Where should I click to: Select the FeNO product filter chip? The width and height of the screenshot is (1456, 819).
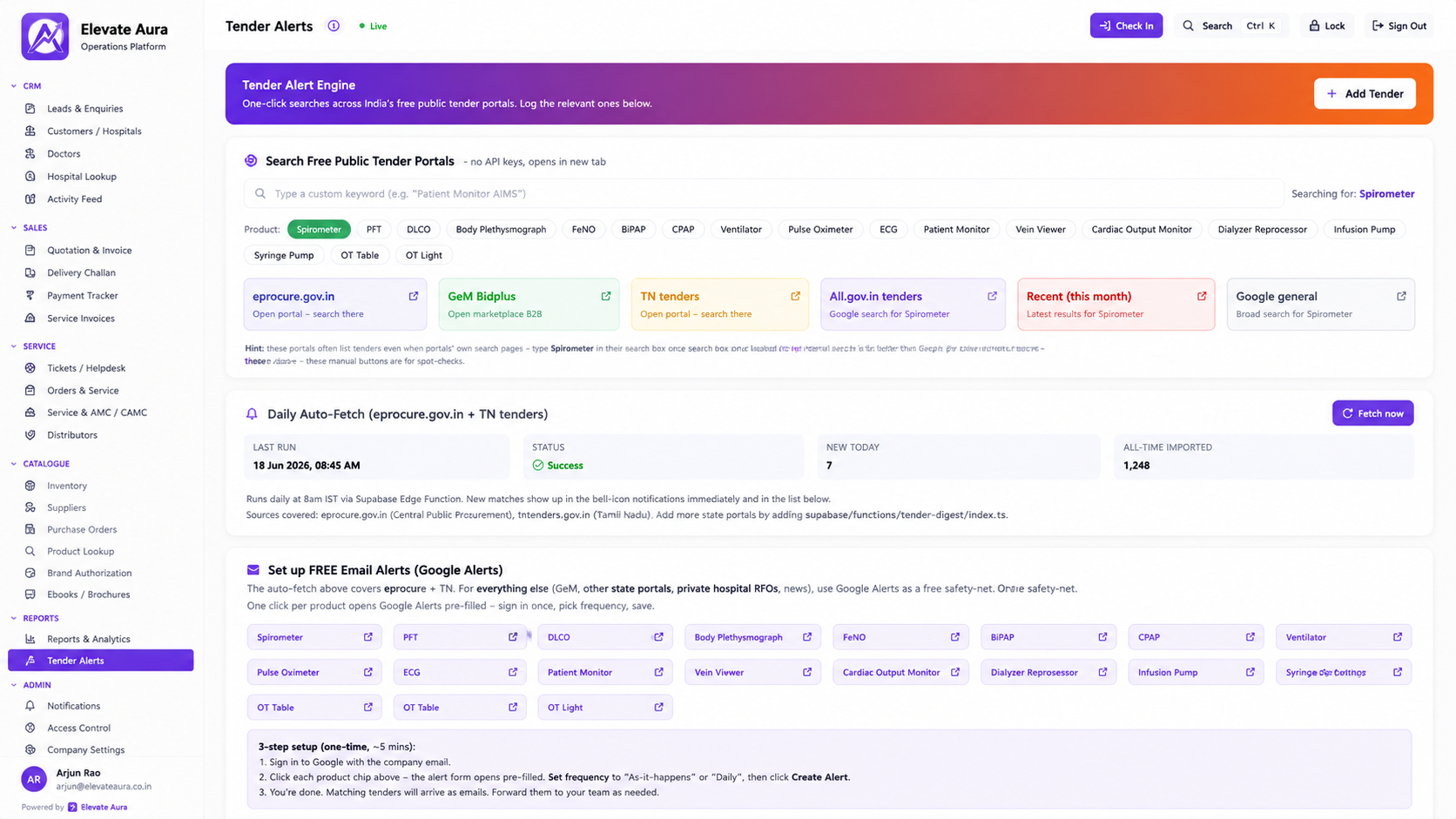(x=583, y=230)
